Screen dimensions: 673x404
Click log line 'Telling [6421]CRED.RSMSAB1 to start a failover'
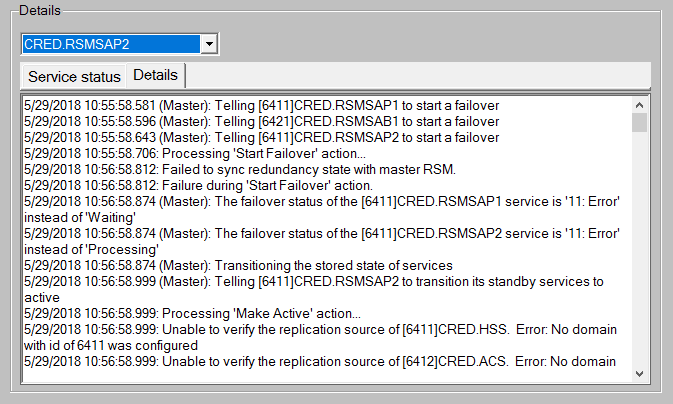point(261,122)
